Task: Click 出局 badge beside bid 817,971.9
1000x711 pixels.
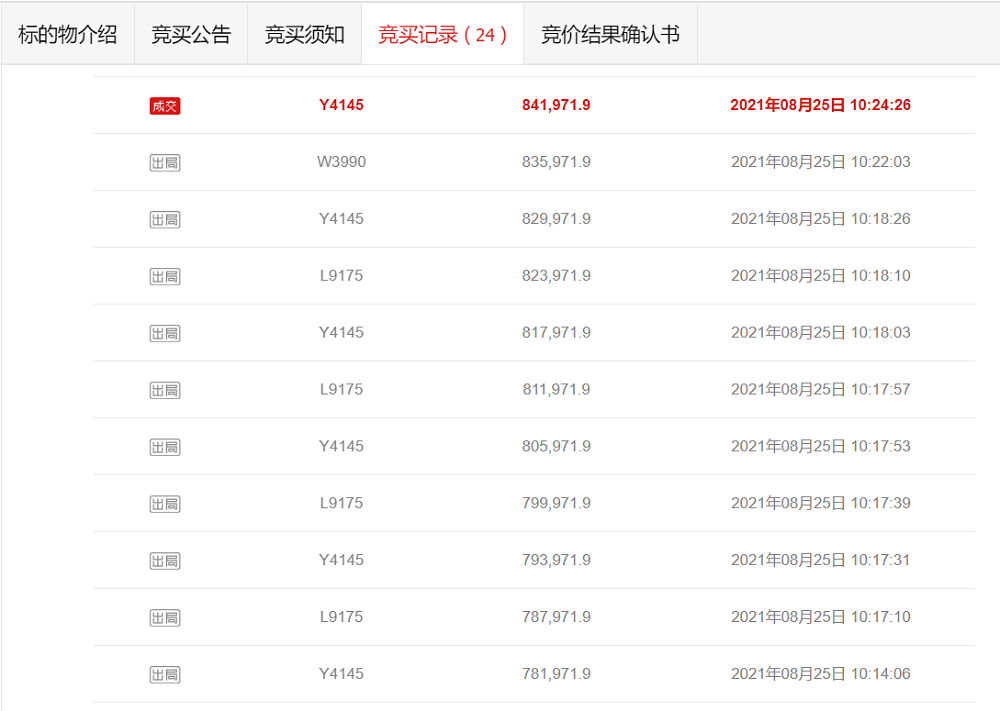Action: click(x=165, y=333)
